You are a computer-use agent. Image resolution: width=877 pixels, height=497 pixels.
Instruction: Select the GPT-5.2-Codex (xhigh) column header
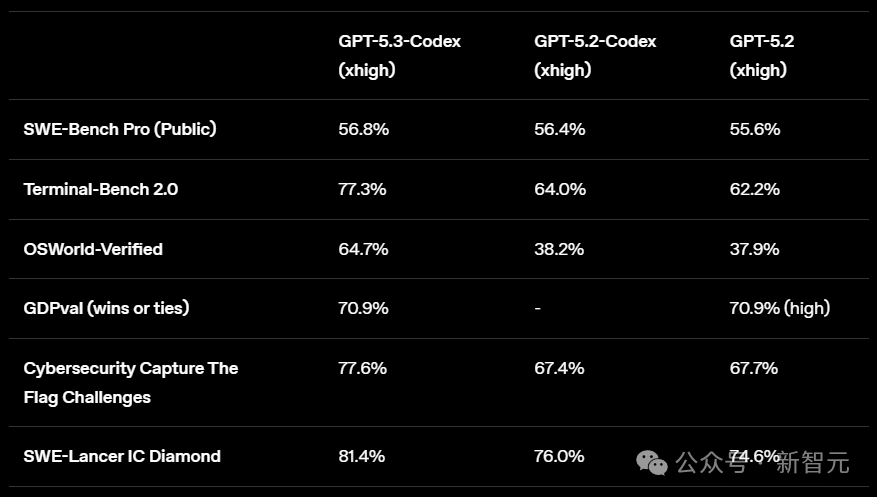click(x=595, y=55)
